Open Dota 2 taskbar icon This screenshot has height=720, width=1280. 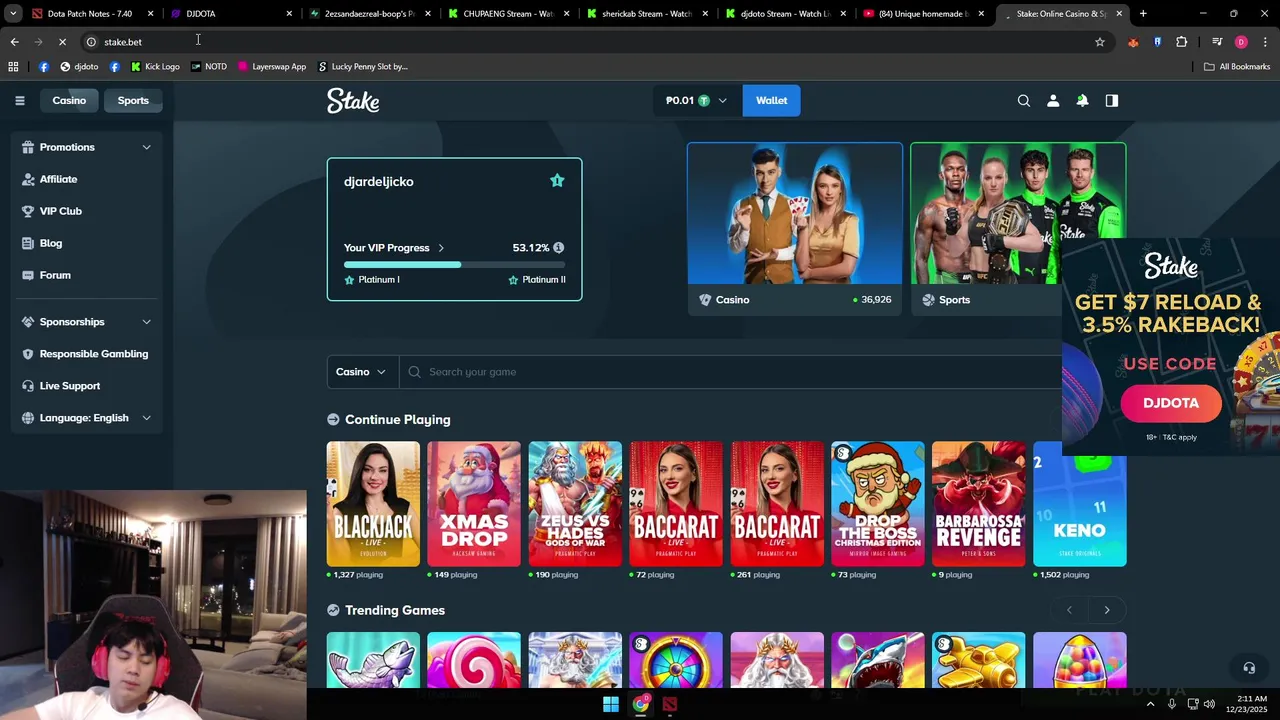670,704
